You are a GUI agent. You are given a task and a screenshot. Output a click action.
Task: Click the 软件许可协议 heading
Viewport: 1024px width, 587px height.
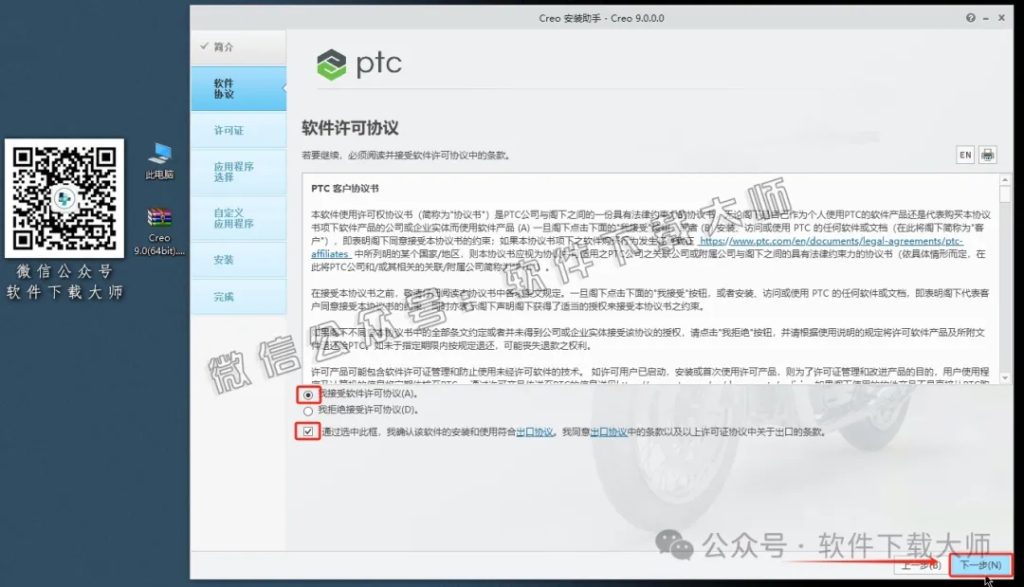350,128
